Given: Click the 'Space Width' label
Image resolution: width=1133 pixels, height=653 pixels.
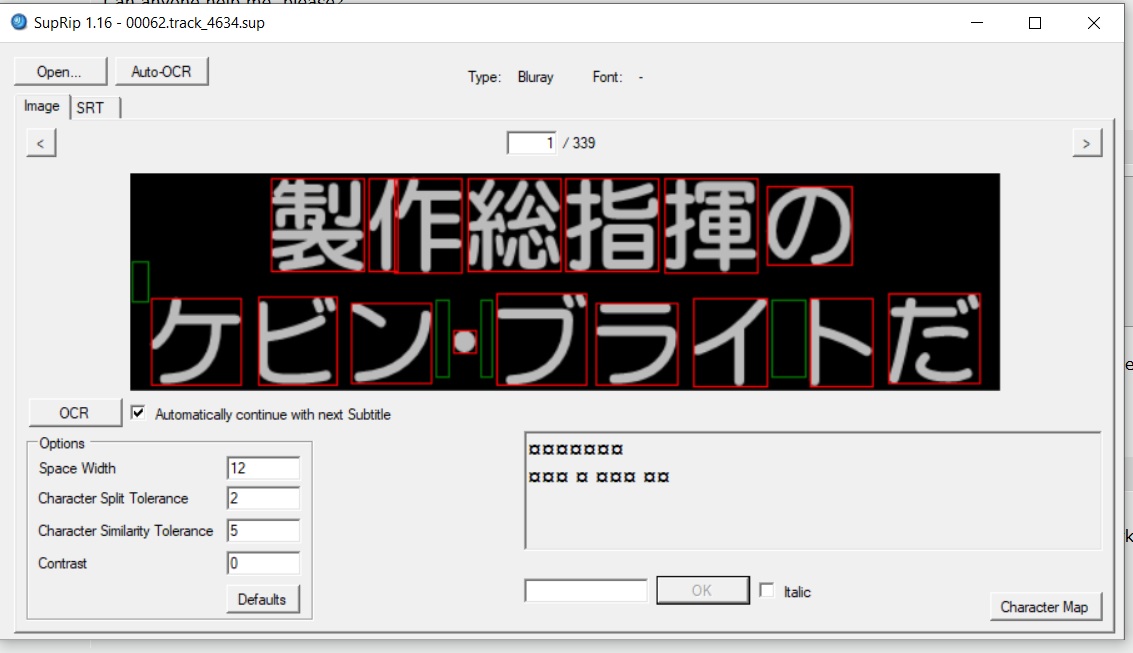Looking at the screenshot, I should (x=77, y=468).
